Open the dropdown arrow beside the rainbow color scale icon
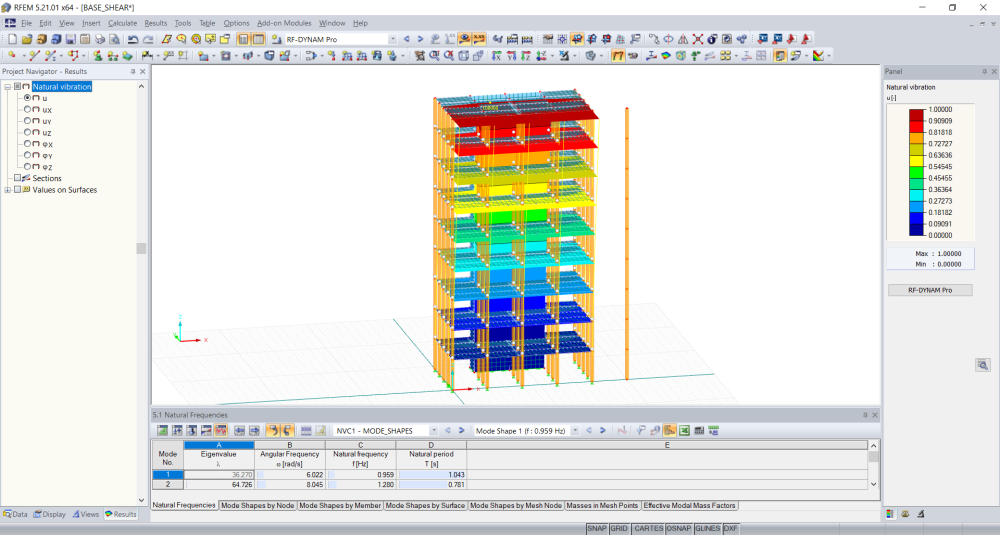1000x535 pixels. pyautogui.click(x=828, y=56)
